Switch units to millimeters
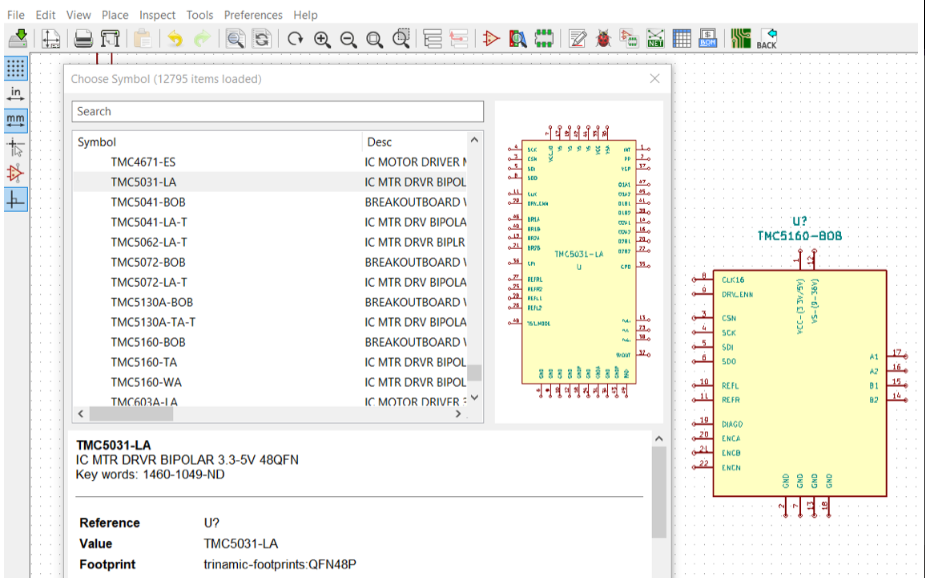This screenshot has height=578, width=925. (15, 120)
